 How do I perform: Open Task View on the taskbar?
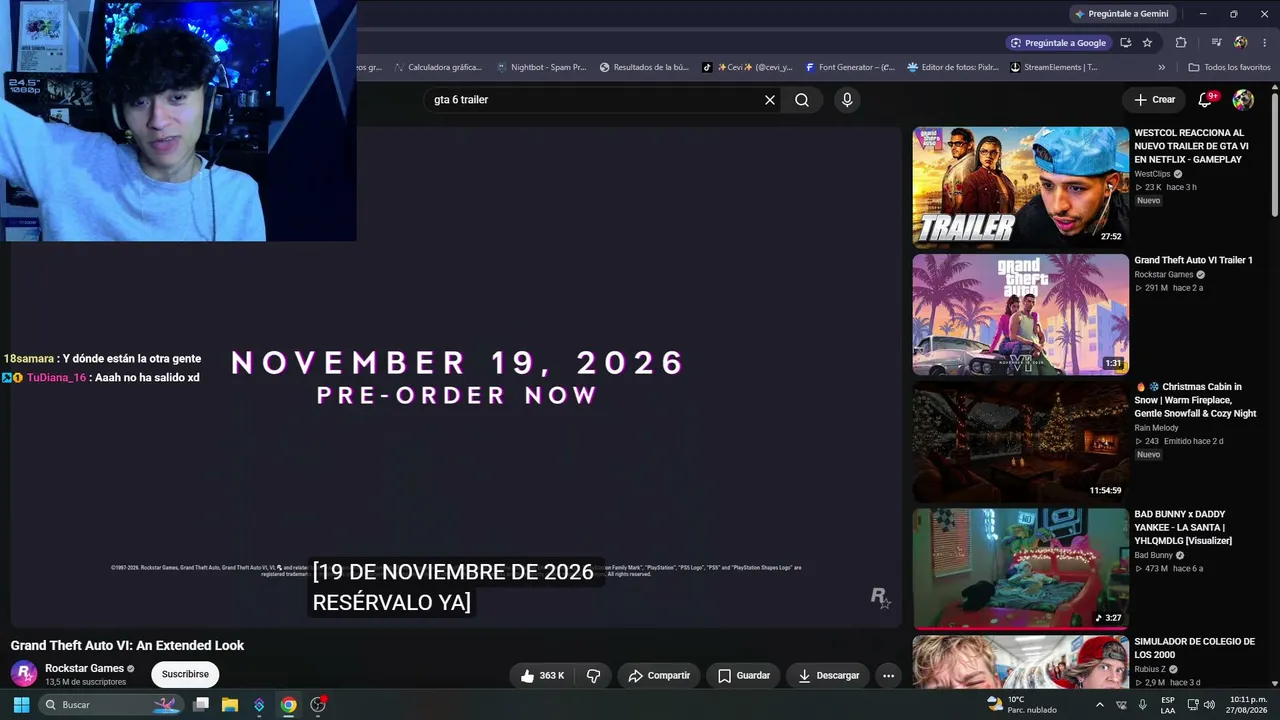point(201,704)
